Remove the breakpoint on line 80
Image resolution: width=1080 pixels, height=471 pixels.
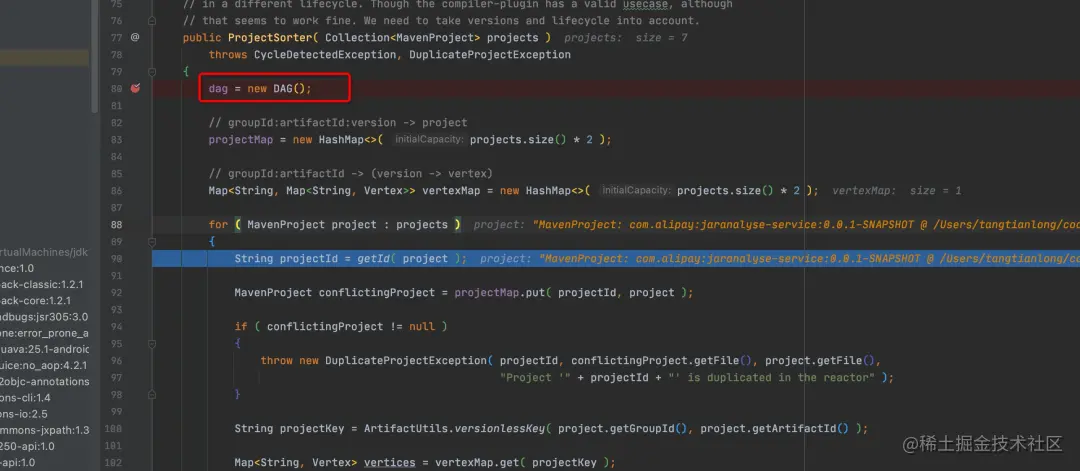pos(135,88)
